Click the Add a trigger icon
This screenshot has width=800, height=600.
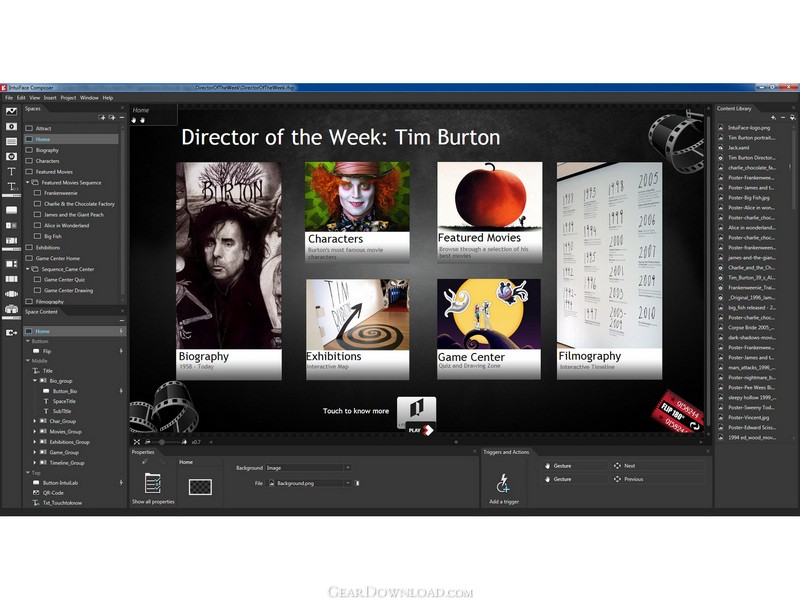504,483
